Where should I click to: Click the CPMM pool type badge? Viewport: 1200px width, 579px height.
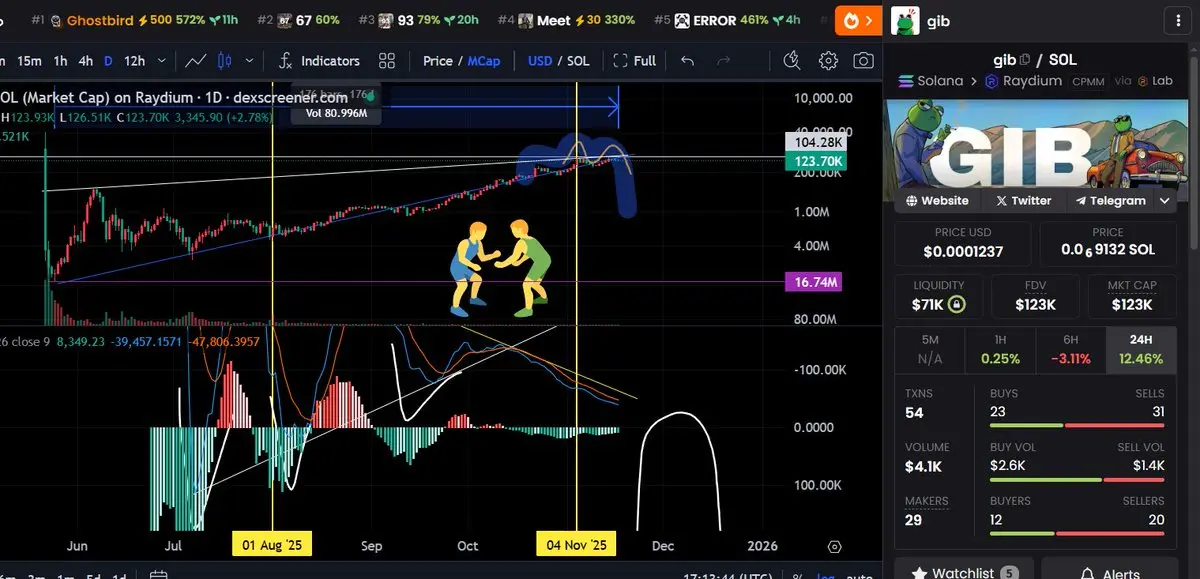pos(1089,82)
